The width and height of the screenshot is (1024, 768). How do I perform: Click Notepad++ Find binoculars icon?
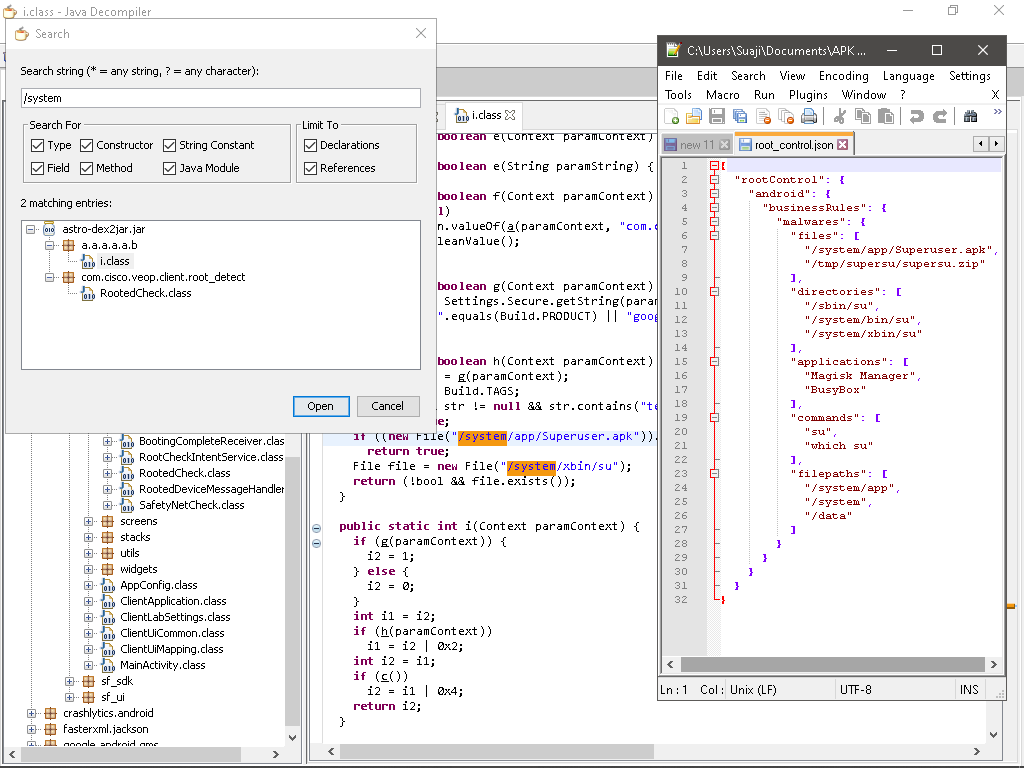click(970, 117)
